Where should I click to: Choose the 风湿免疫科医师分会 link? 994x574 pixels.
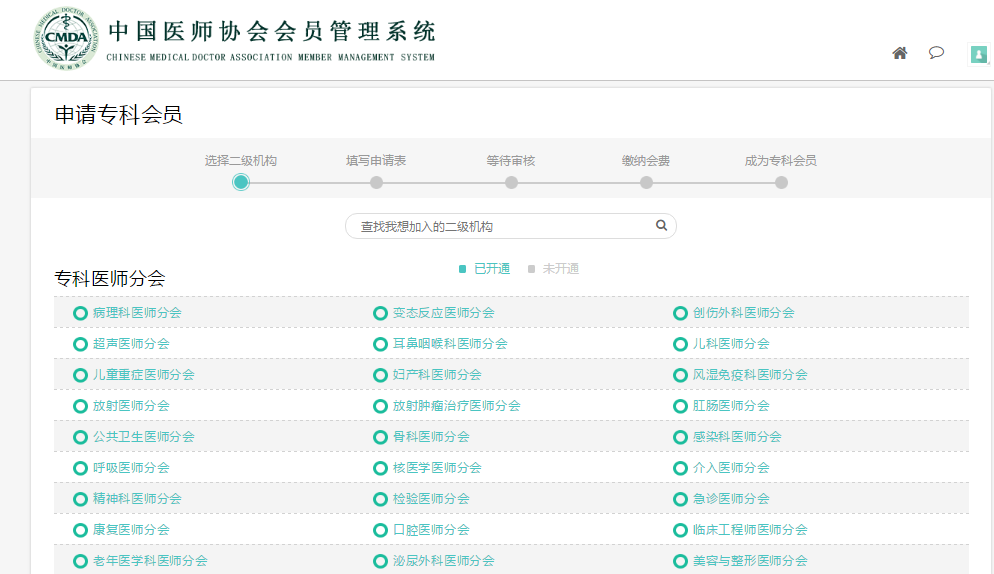750,375
